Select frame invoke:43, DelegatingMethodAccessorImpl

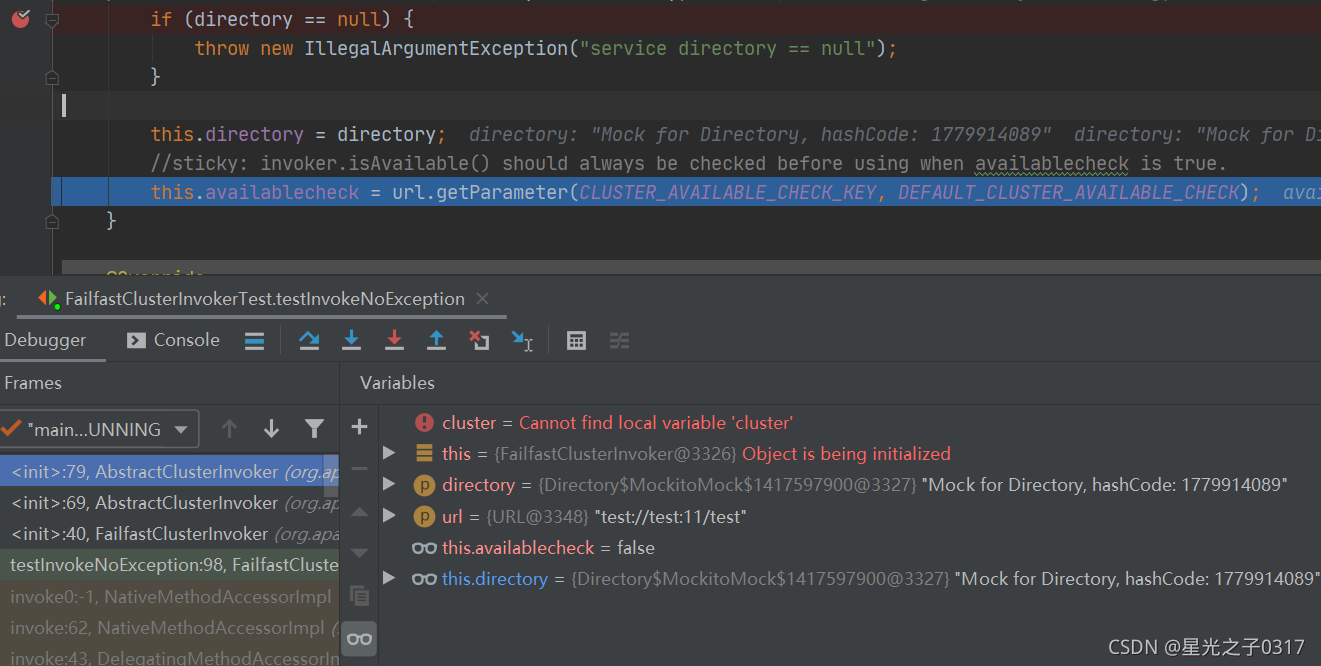(x=169, y=657)
